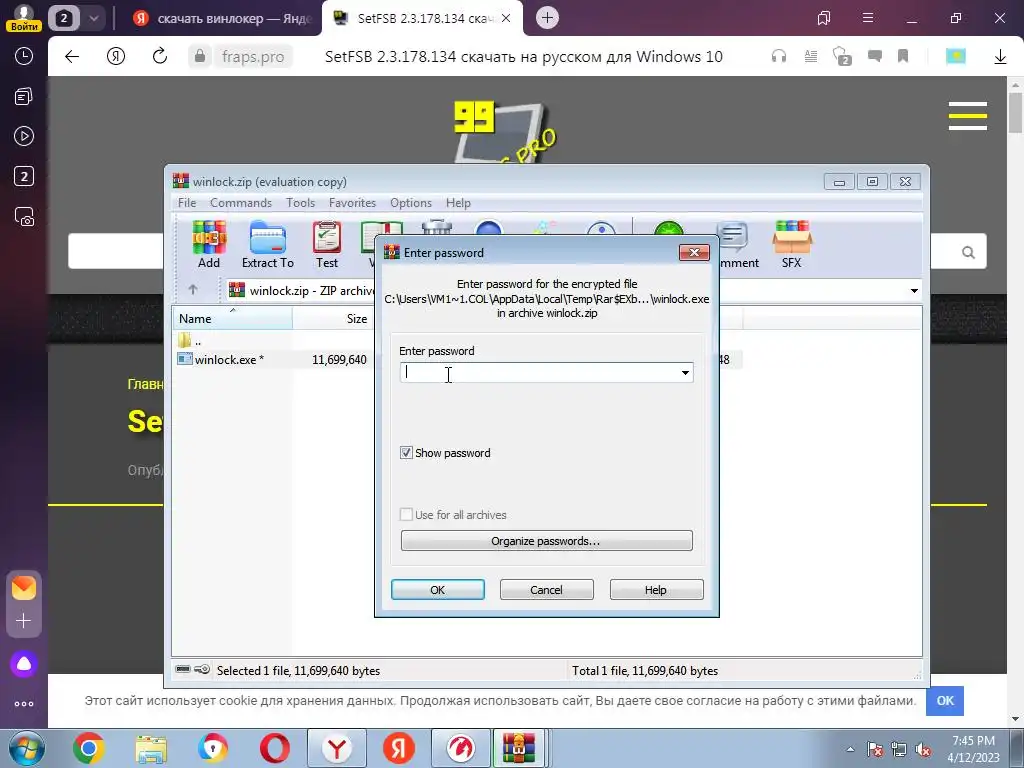The width and height of the screenshot is (1024, 768).
Task: Open the tab-count 2 icon in browser sidebar
Action: pos(24,176)
